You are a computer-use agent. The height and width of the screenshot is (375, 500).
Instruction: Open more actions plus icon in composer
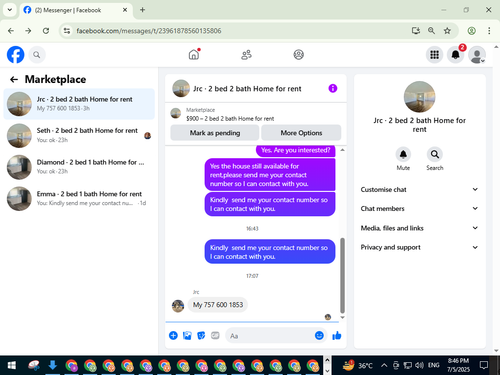pos(173,335)
